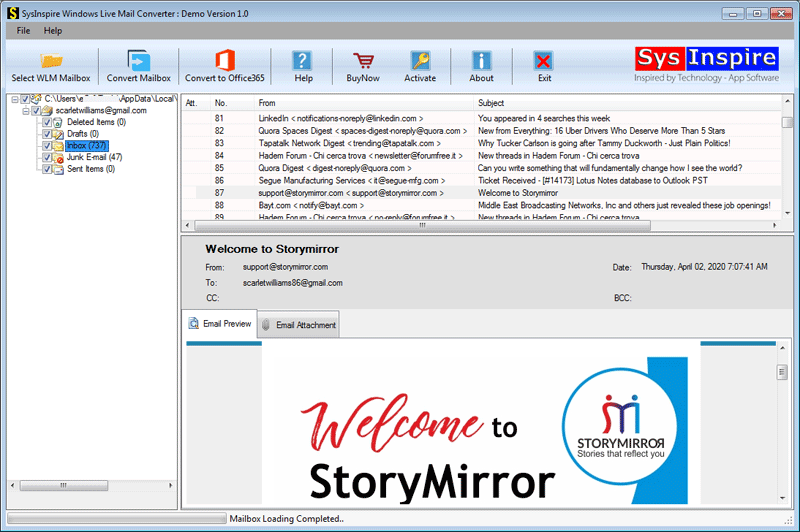The image size is (800, 532).
Task: Click the Deleted Items folder icon
Action: pos(58,122)
